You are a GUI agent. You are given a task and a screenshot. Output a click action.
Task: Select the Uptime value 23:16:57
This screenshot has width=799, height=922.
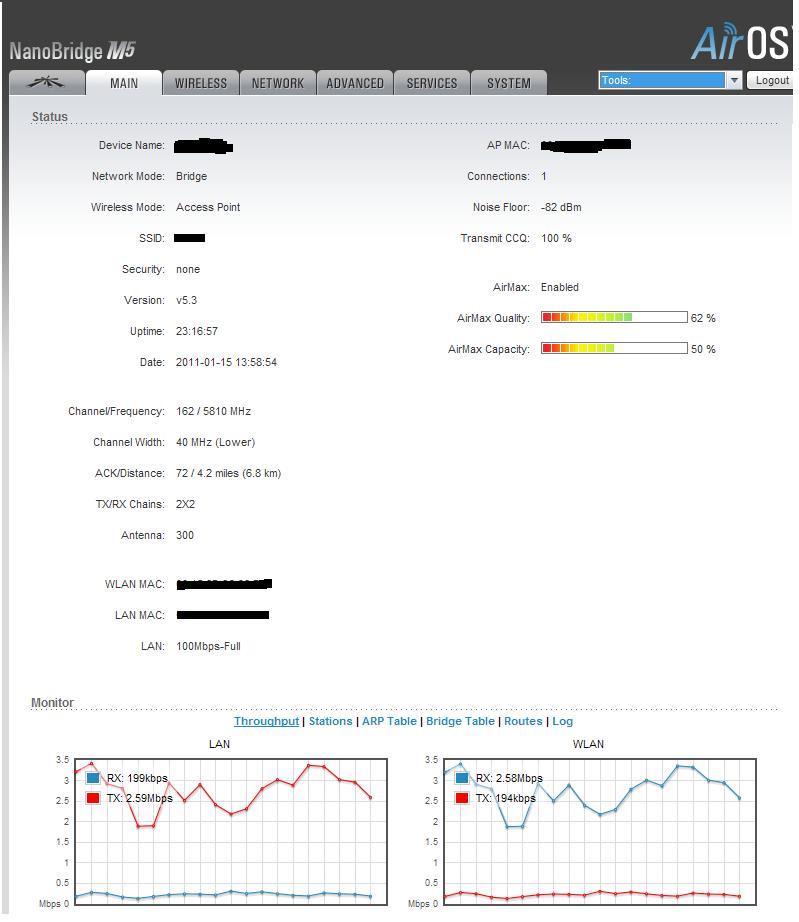(x=197, y=331)
